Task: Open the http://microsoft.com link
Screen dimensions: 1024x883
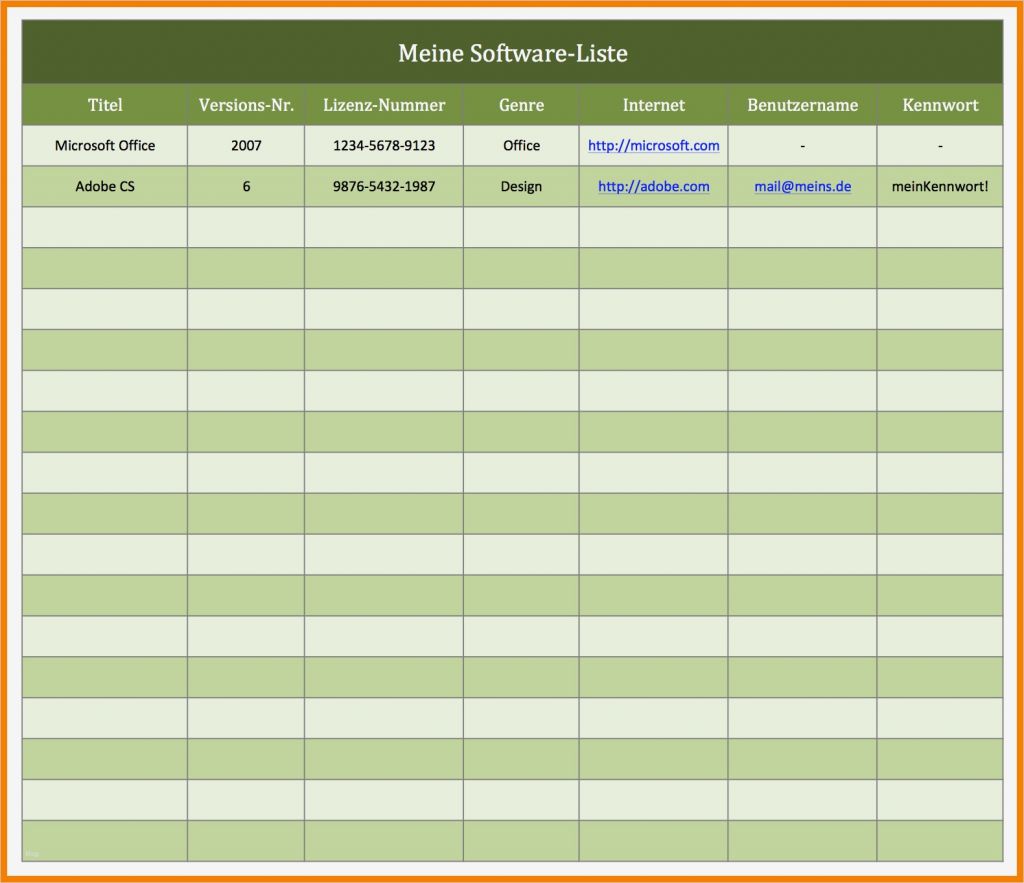Action: tap(653, 146)
